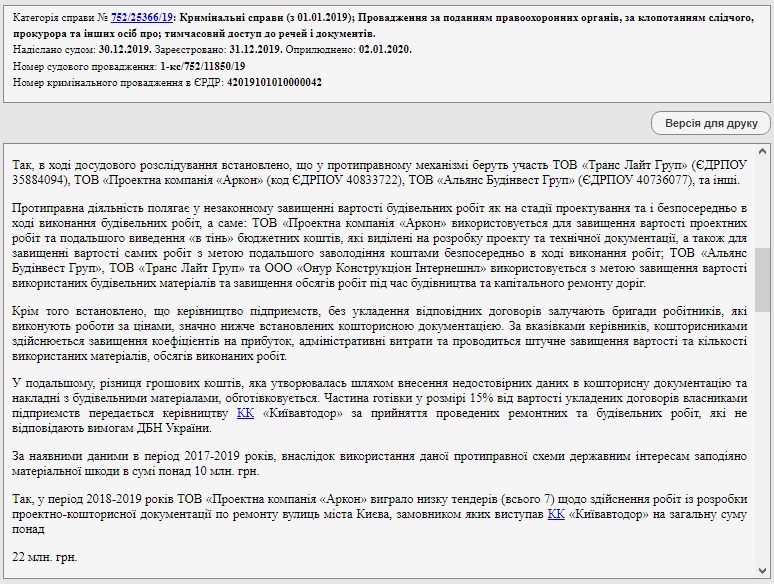This screenshot has height=585, width=774.
Task: Click scrollbar track below the thumb
Action: click(x=762, y=450)
